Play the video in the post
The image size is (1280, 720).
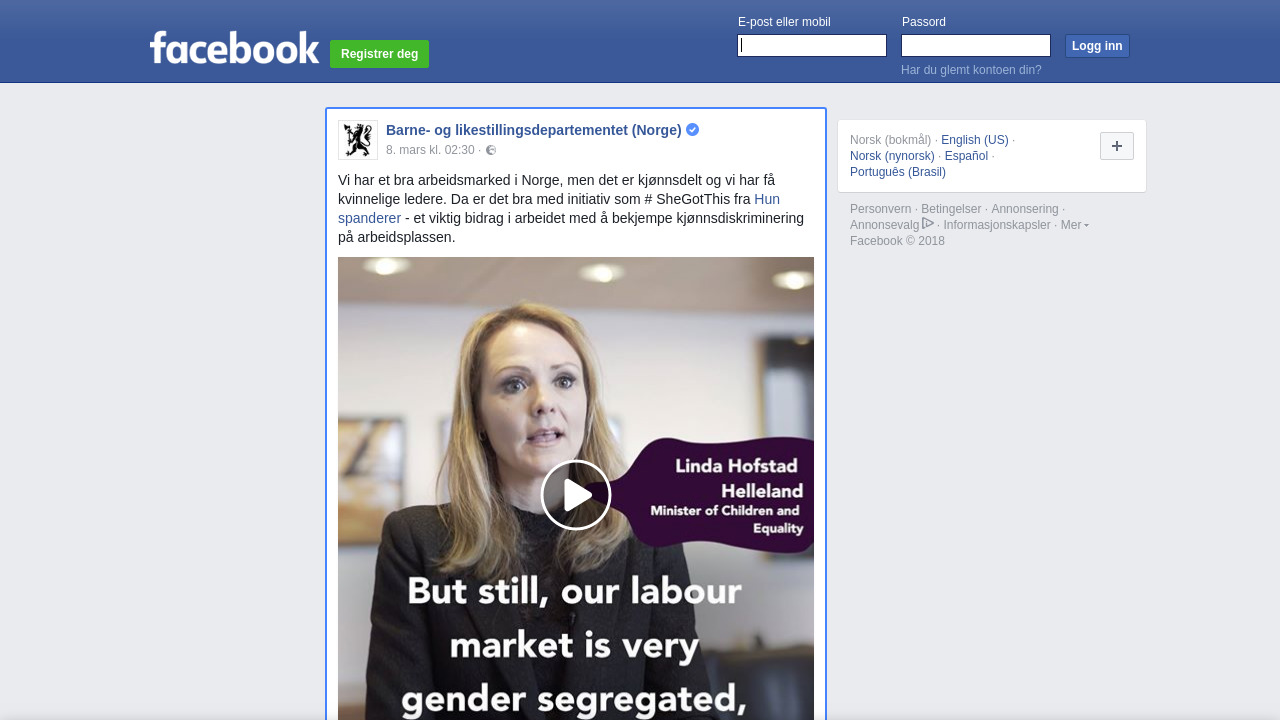(x=576, y=495)
